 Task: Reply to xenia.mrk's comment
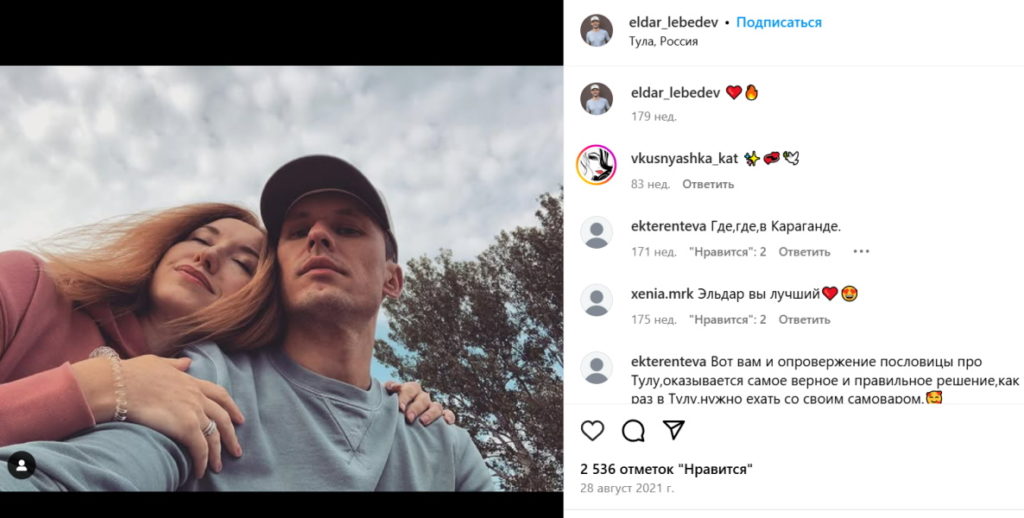pyautogui.click(x=804, y=320)
